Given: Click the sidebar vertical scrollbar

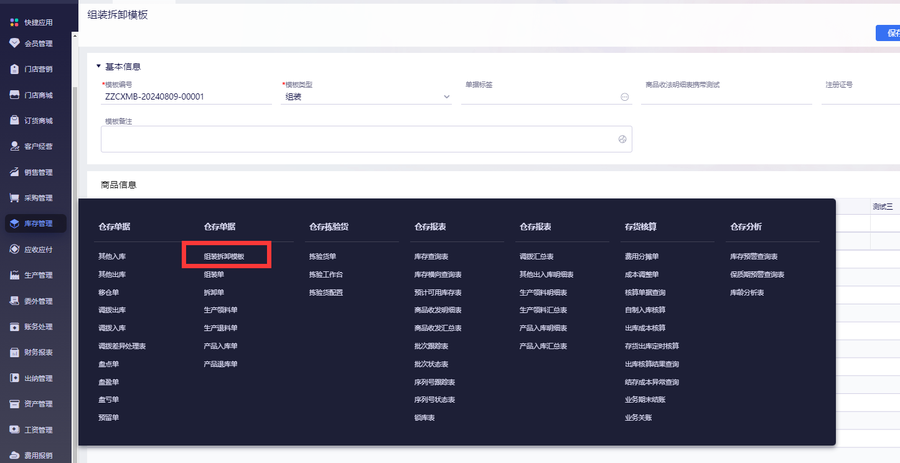Looking at the screenshot, I should pos(75,229).
